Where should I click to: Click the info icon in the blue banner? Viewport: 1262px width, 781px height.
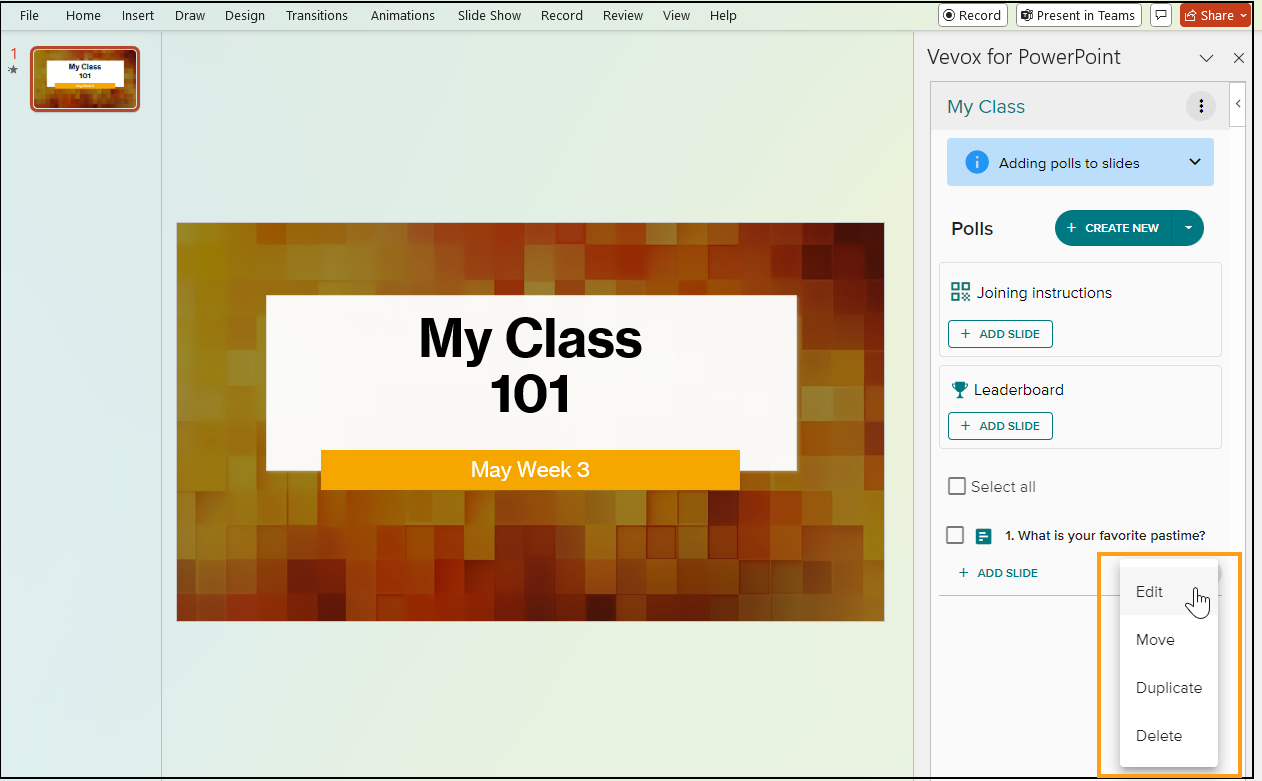(x=977, y=161)
